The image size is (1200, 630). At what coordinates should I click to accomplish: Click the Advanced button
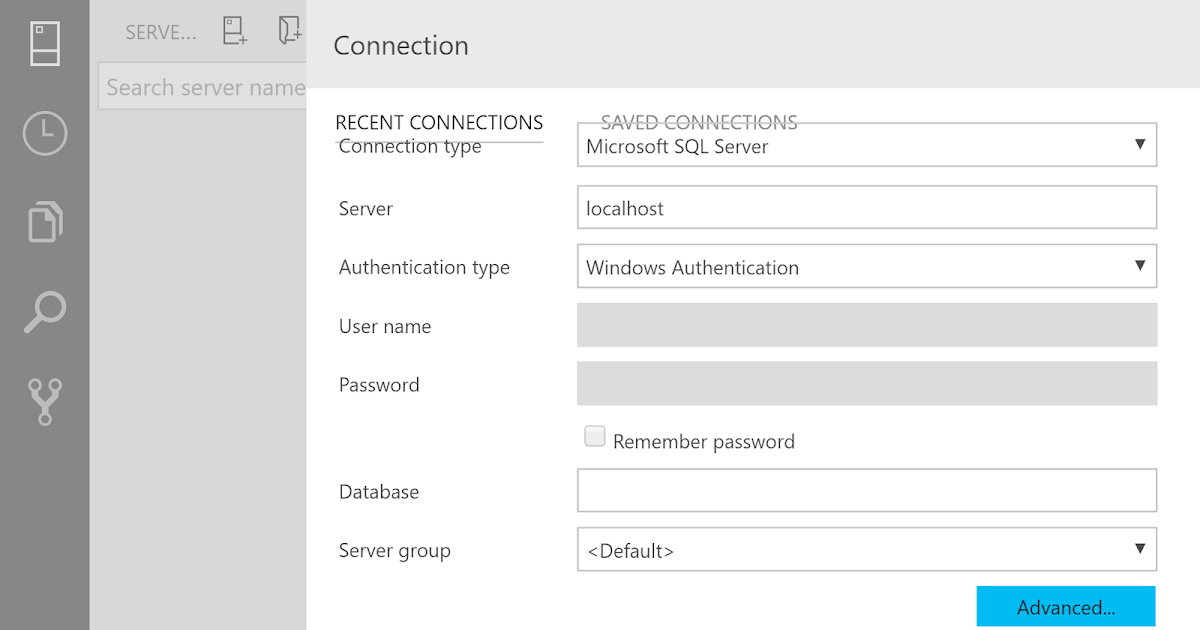point(1066,607)
